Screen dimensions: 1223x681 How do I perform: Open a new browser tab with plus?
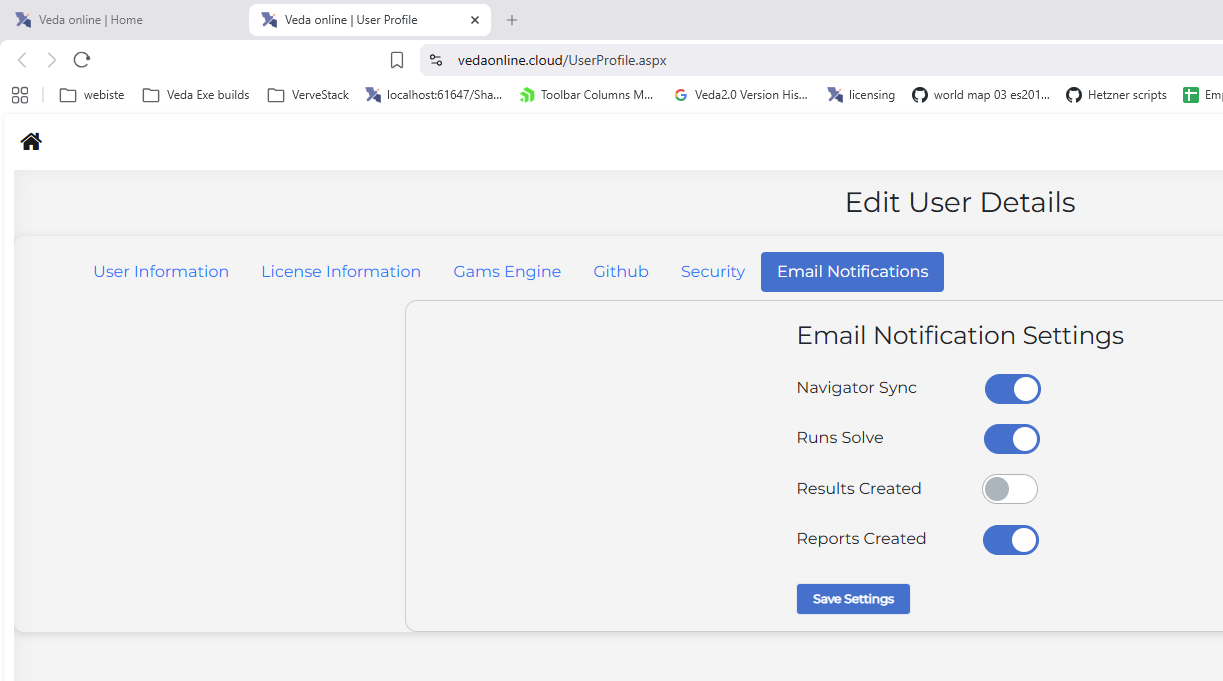click(512, 20)
